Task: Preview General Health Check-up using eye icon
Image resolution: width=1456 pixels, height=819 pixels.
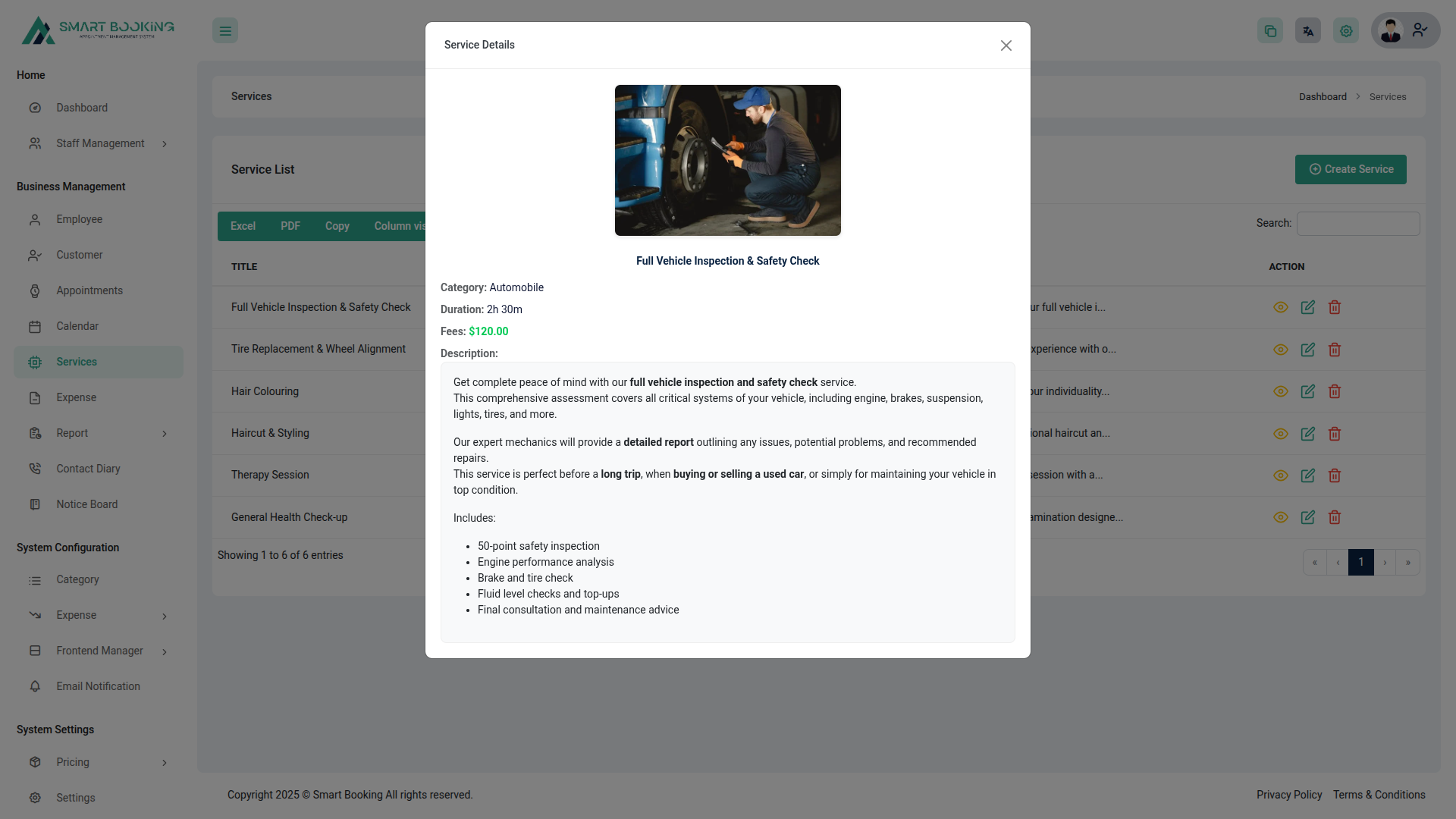Action: pos(1281,517)
